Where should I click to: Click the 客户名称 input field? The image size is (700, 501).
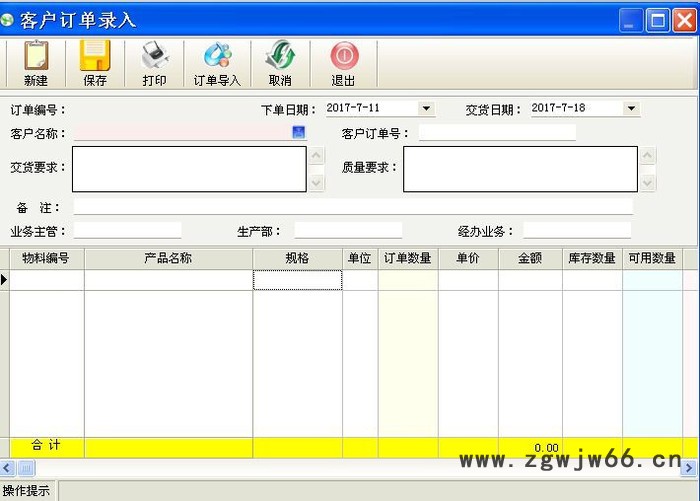pyautogui.click(x=183, y=133)
